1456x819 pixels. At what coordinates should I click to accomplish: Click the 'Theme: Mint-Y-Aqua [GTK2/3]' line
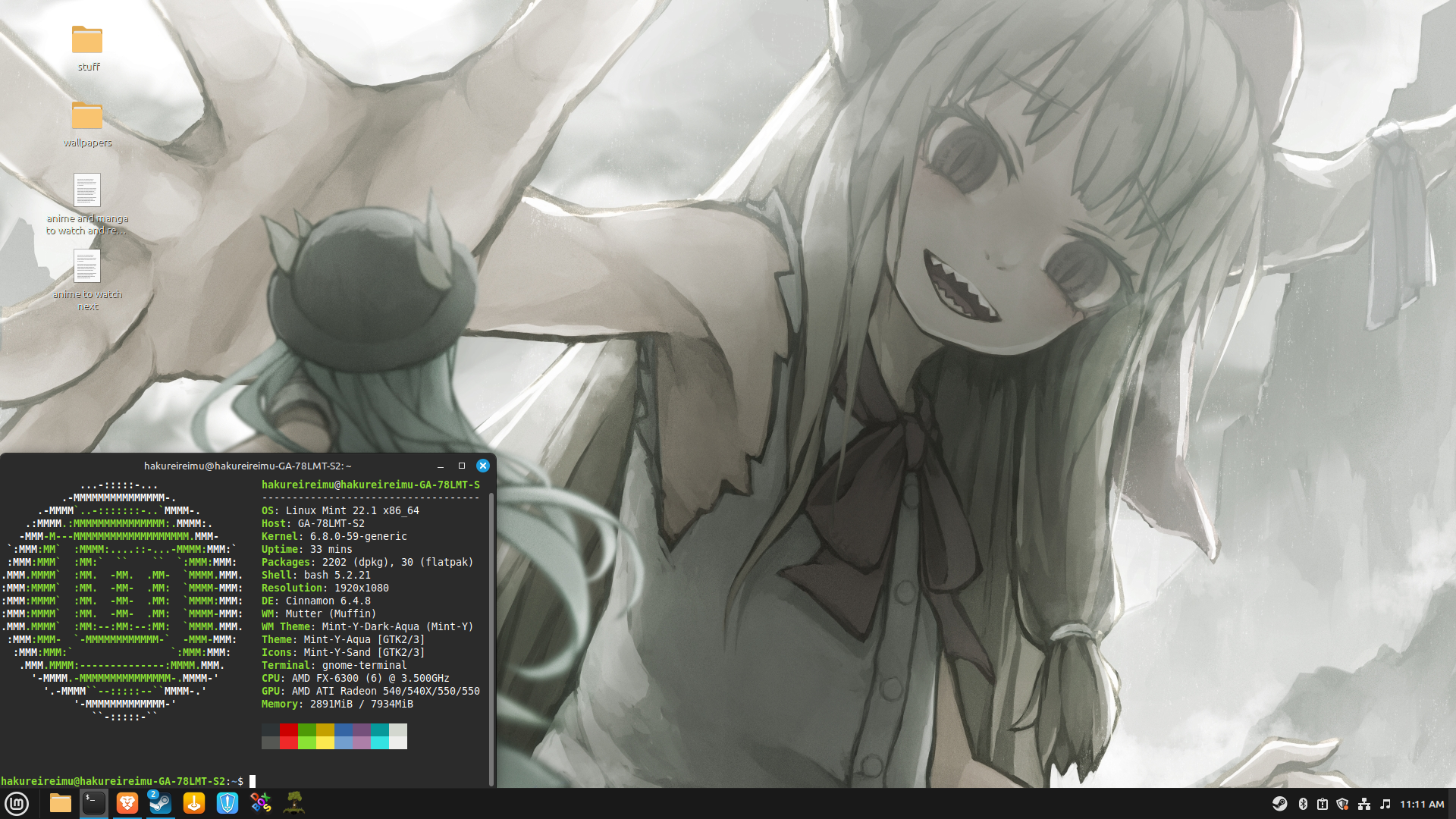344,639
